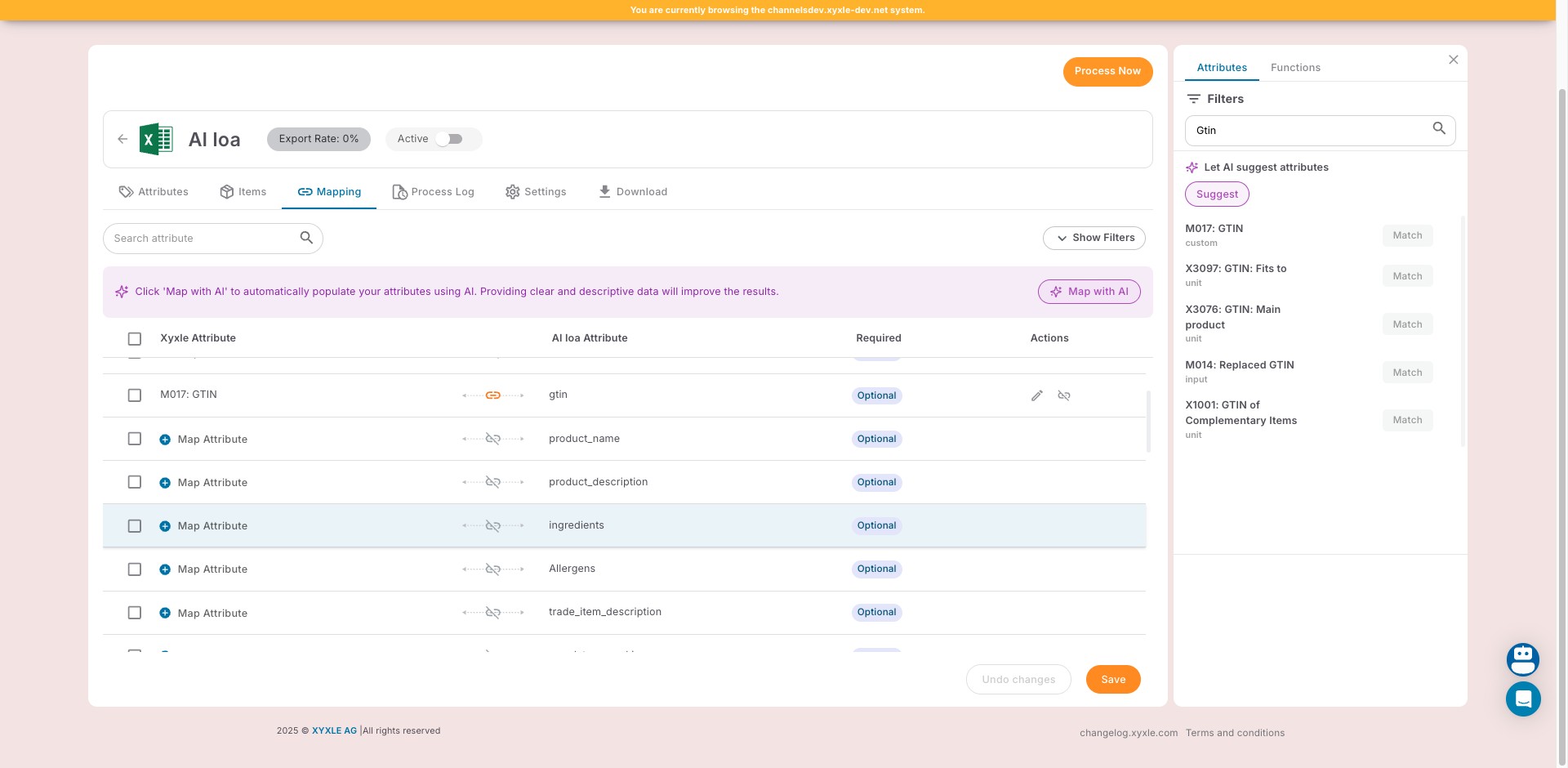Screen dimensions: 1568x768
Task: Click the pencil edit icon for GTIN row
Action: [x=1037, y=395]
